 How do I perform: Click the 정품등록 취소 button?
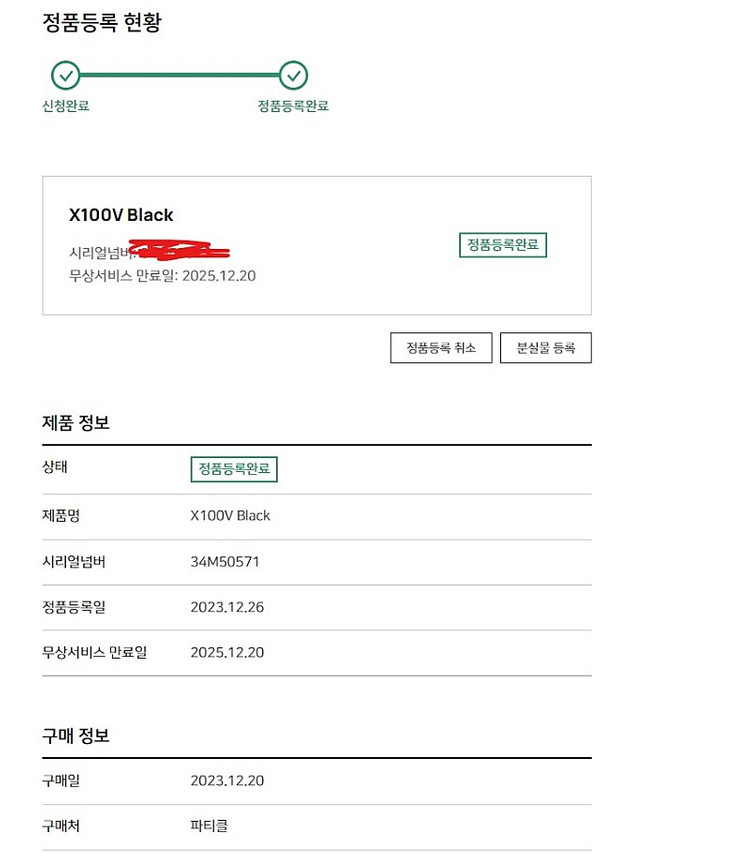(441, 348)
